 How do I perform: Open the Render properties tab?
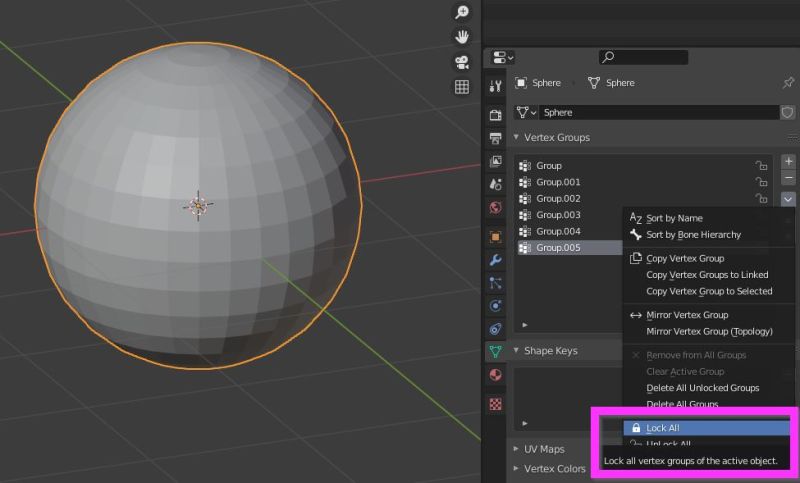point(495,115)
